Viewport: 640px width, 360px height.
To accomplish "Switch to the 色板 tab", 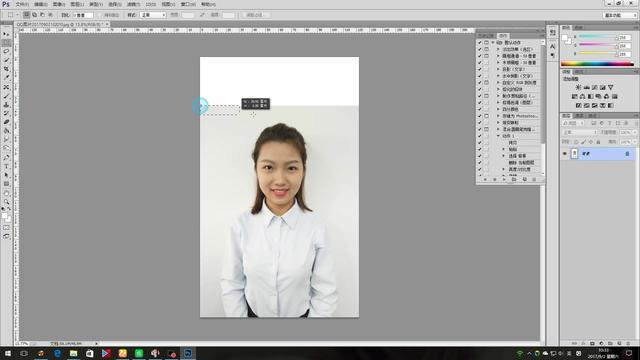I will [579, 28].
